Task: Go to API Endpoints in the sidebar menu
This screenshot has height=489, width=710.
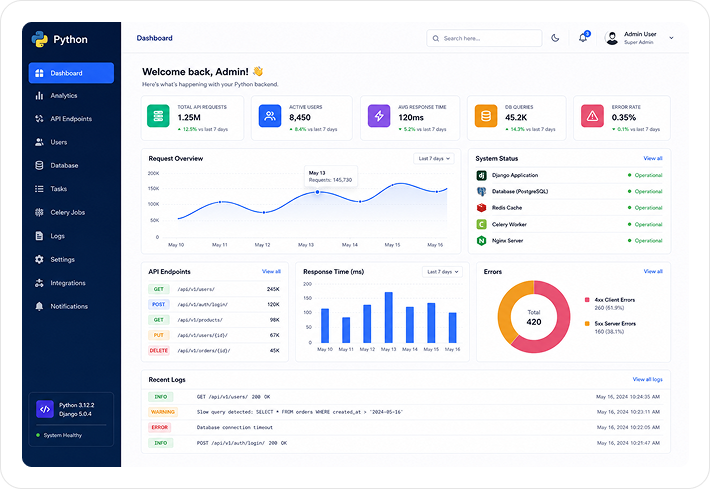Action: point(71,119)
